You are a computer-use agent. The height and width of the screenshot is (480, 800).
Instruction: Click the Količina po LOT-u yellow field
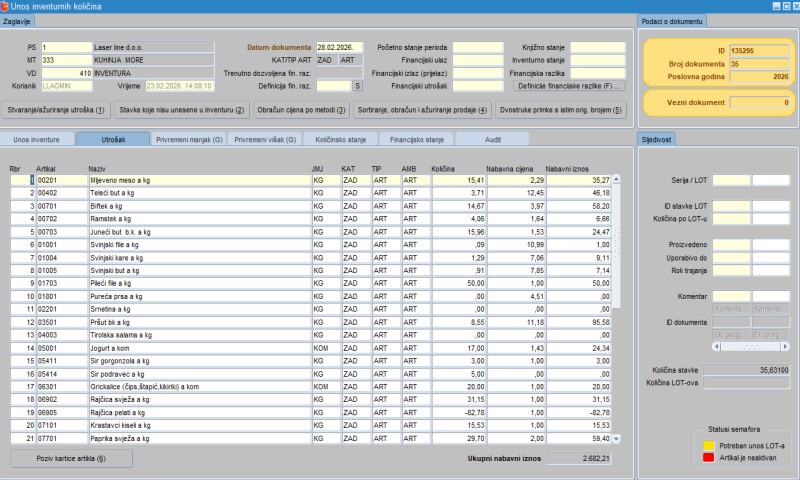coord(731,219)
